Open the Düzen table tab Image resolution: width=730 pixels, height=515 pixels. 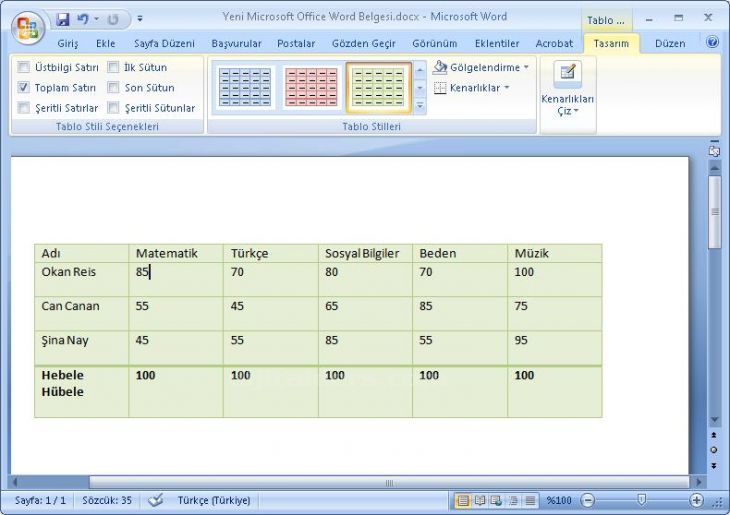click(670, 43)
